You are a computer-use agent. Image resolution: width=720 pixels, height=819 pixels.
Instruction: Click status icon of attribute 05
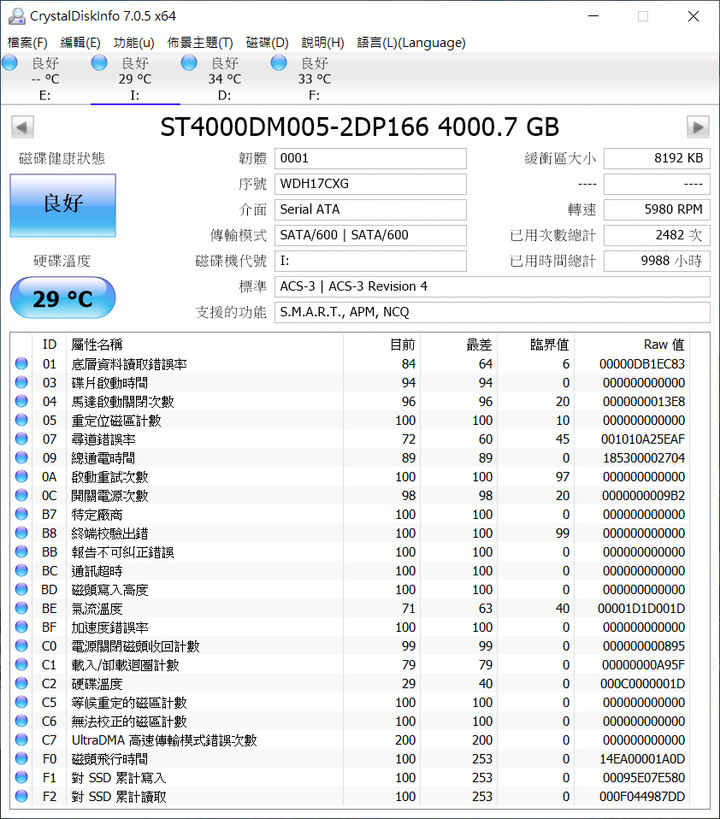(x=21, y=419)
